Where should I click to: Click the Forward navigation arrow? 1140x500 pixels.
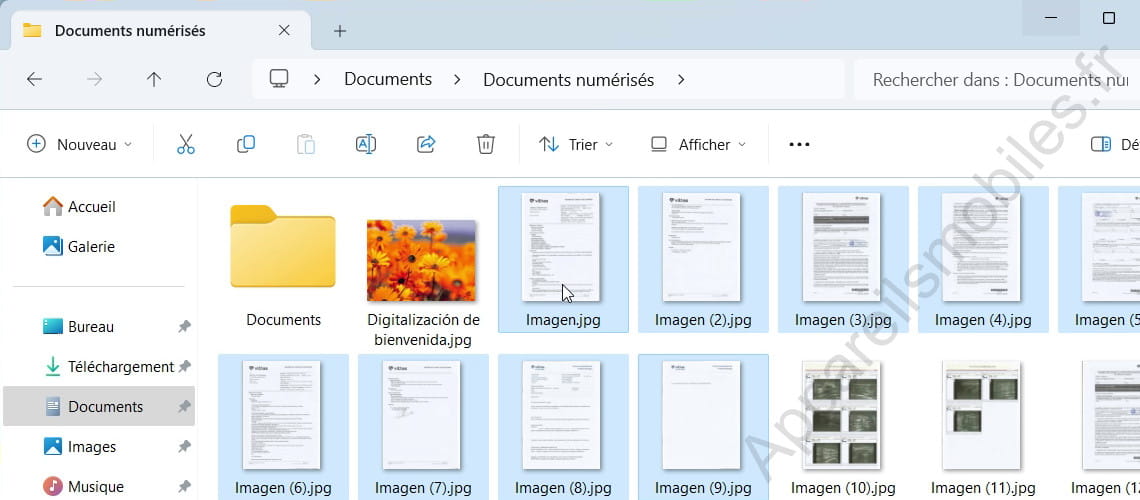[x=95, y=79]
